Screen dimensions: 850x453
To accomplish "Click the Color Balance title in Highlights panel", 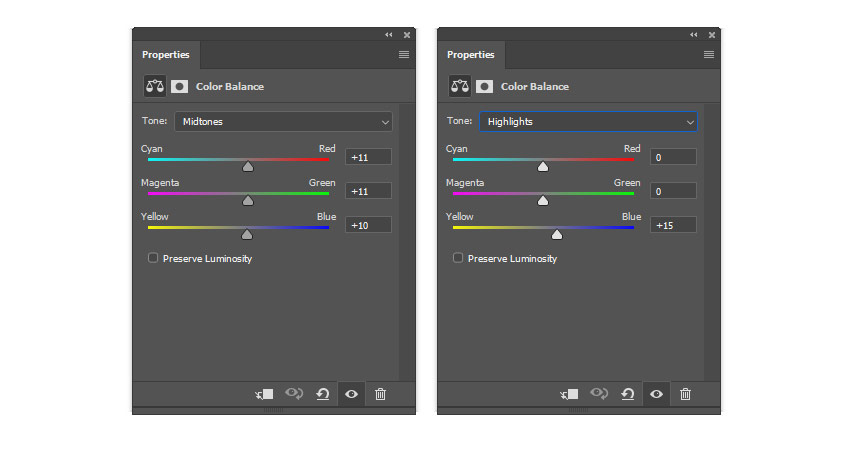I will pyautogui.click(x=535, y=87).
